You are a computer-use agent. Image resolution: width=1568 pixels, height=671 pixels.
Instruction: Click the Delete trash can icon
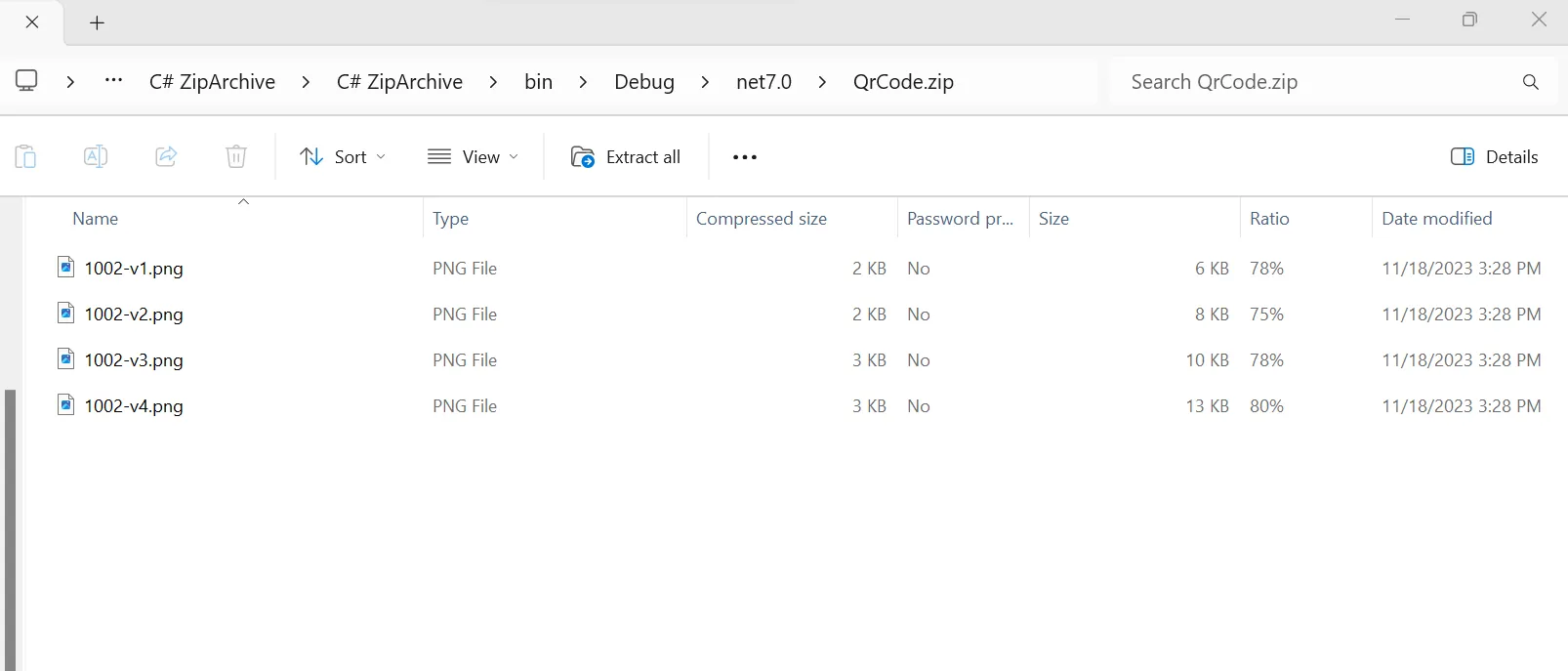pos(236,156)
